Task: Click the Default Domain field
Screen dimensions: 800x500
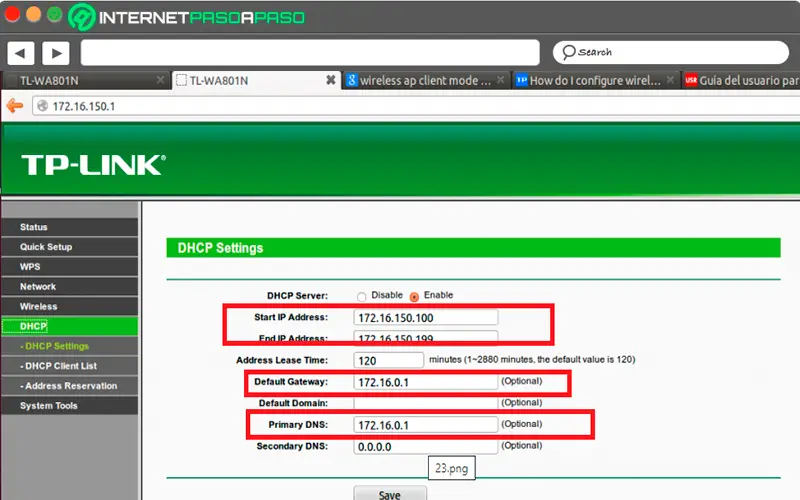Action: (x=426, y=403)
